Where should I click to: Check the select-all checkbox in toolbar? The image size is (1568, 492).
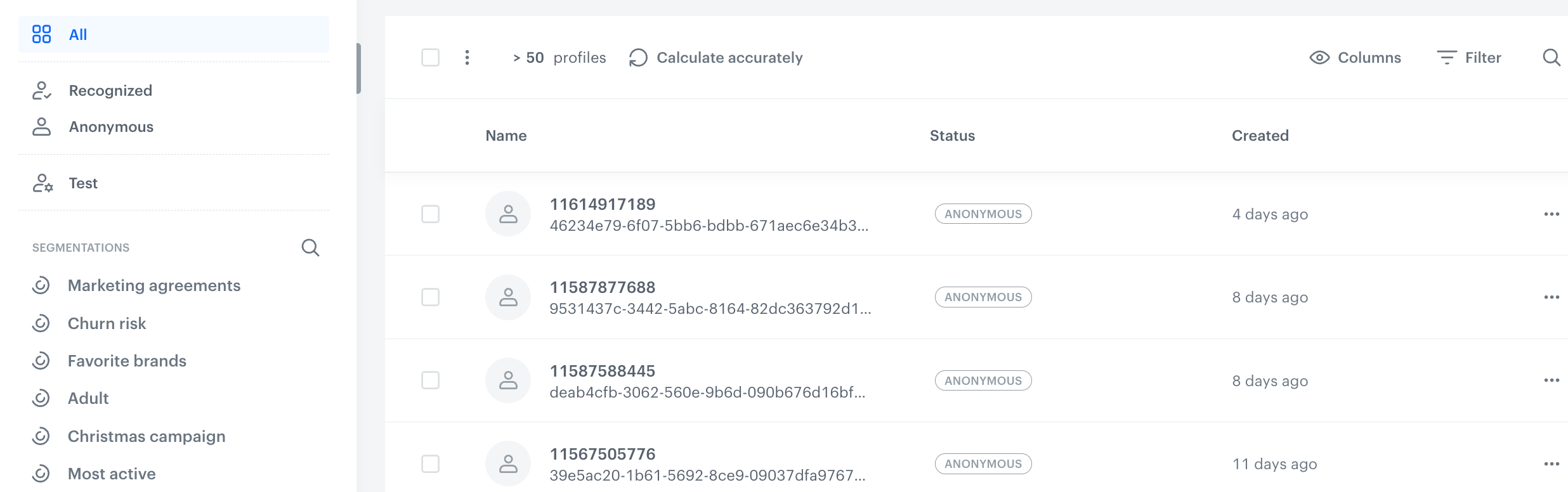pyautogui.click(x=431, y=58)
